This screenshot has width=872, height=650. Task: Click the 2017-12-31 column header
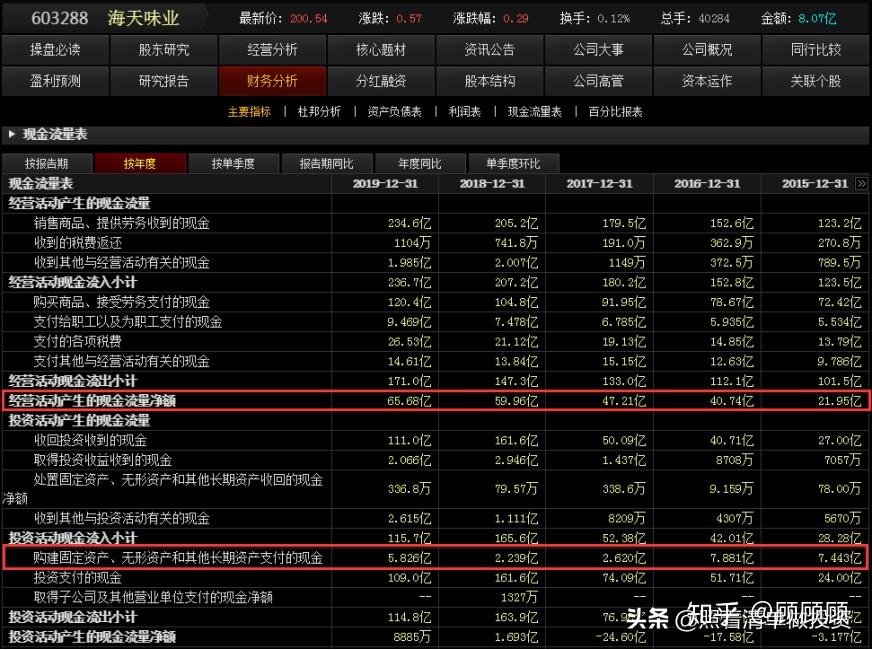tap(600, 183)
